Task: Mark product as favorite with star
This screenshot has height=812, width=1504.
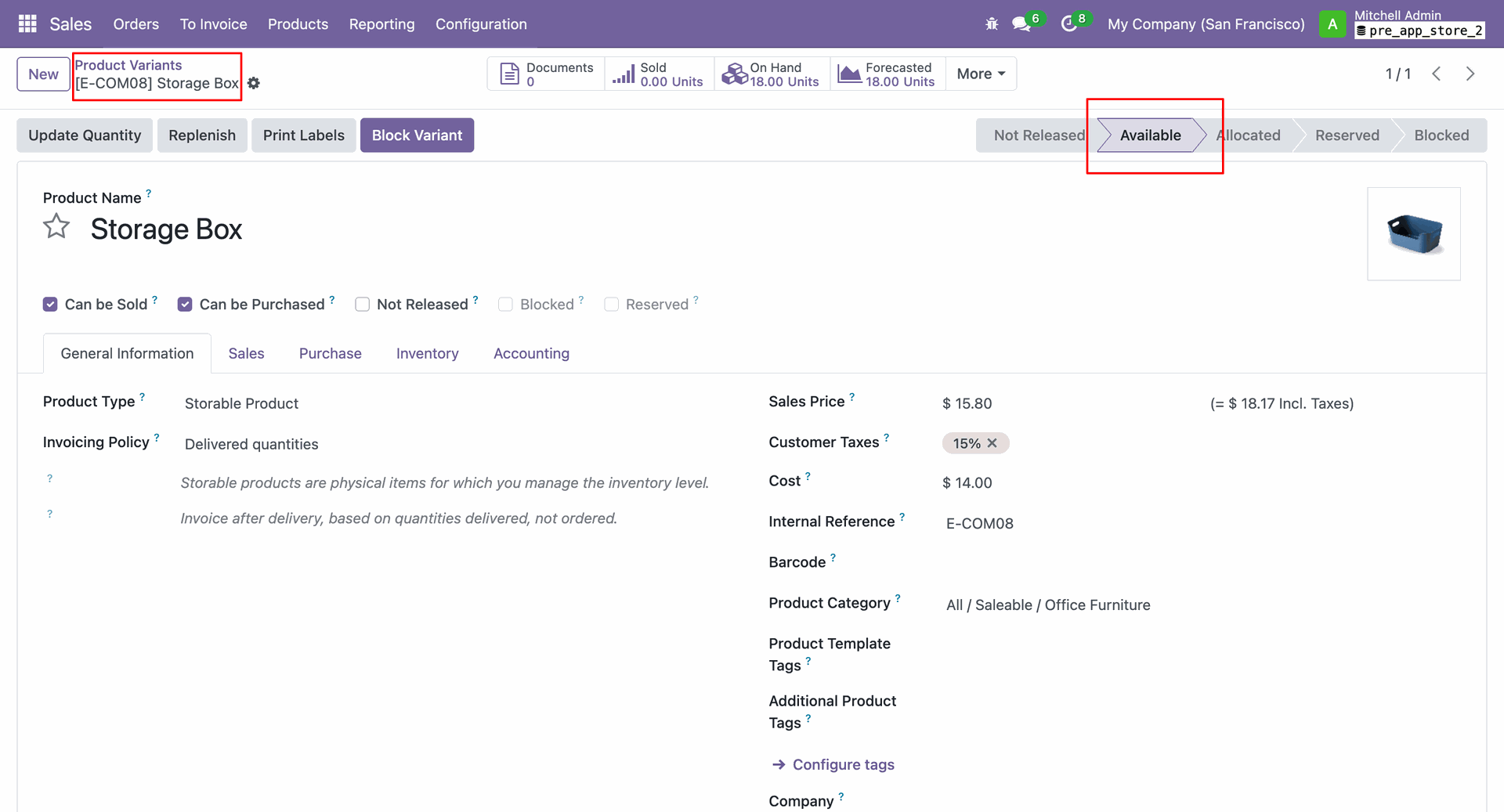Action: click(x=56, y=227)
